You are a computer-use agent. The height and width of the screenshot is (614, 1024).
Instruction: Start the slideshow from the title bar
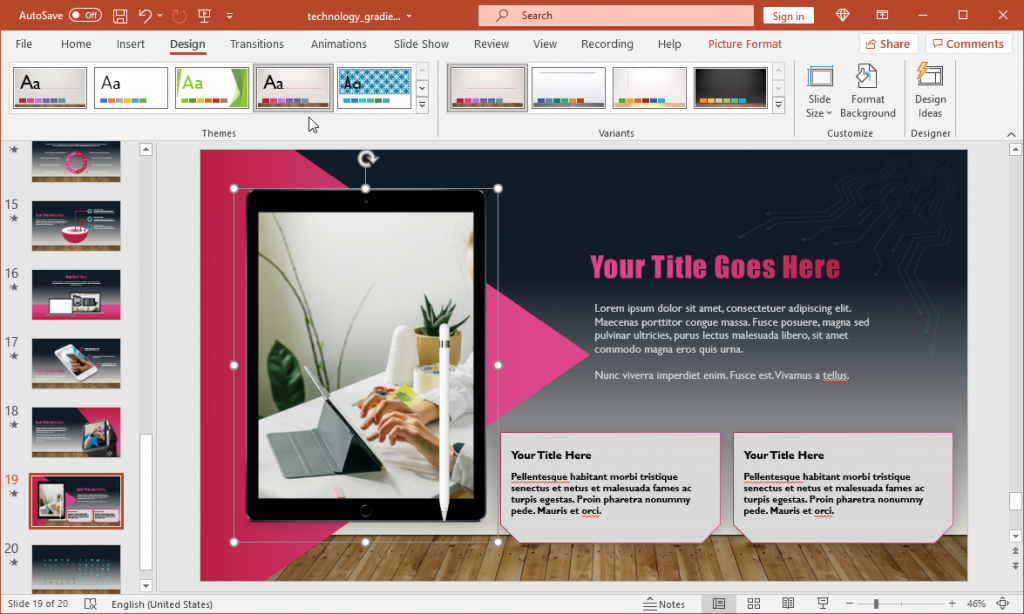205,15
